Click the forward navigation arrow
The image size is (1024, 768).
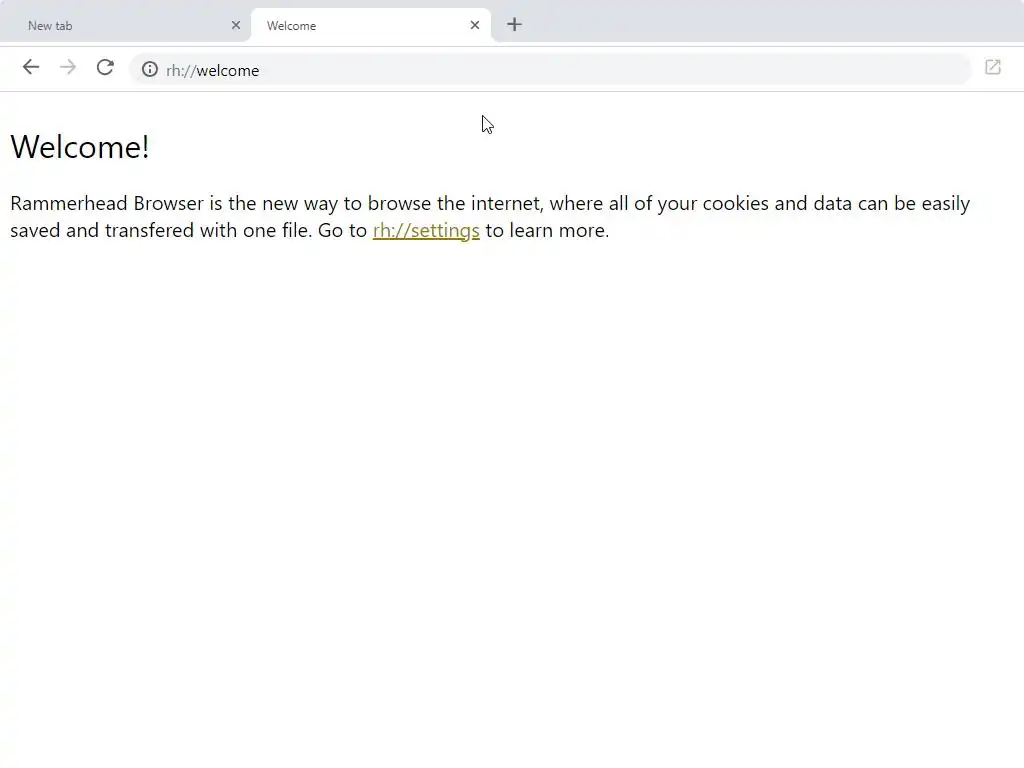tap(68, 67)
